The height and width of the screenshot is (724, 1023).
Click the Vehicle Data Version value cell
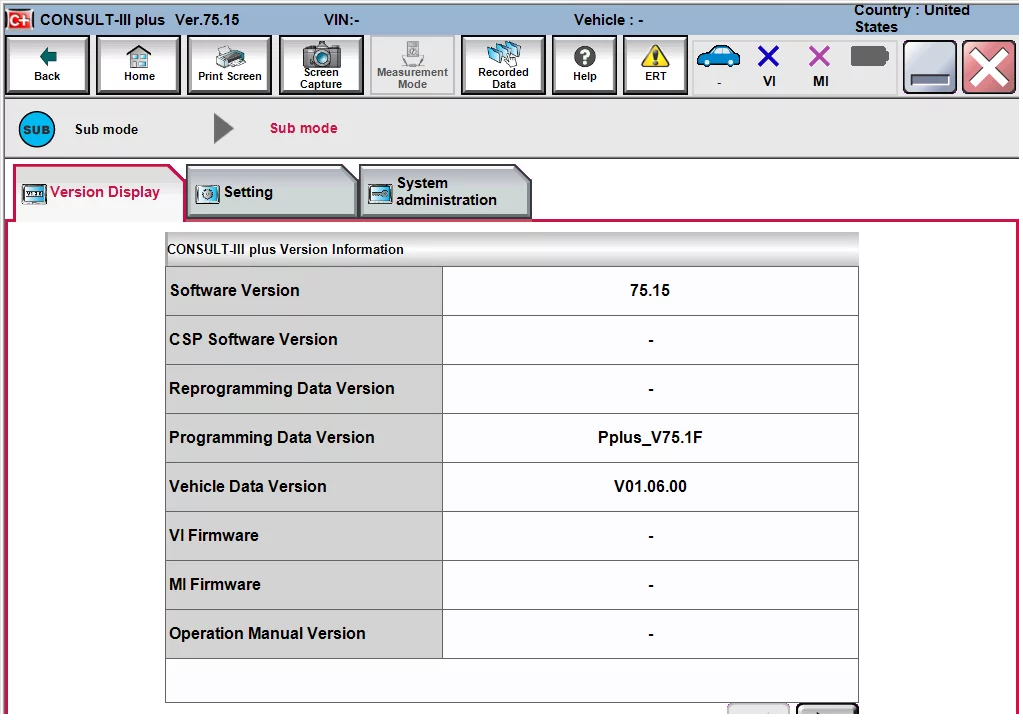tap(650, 486)
